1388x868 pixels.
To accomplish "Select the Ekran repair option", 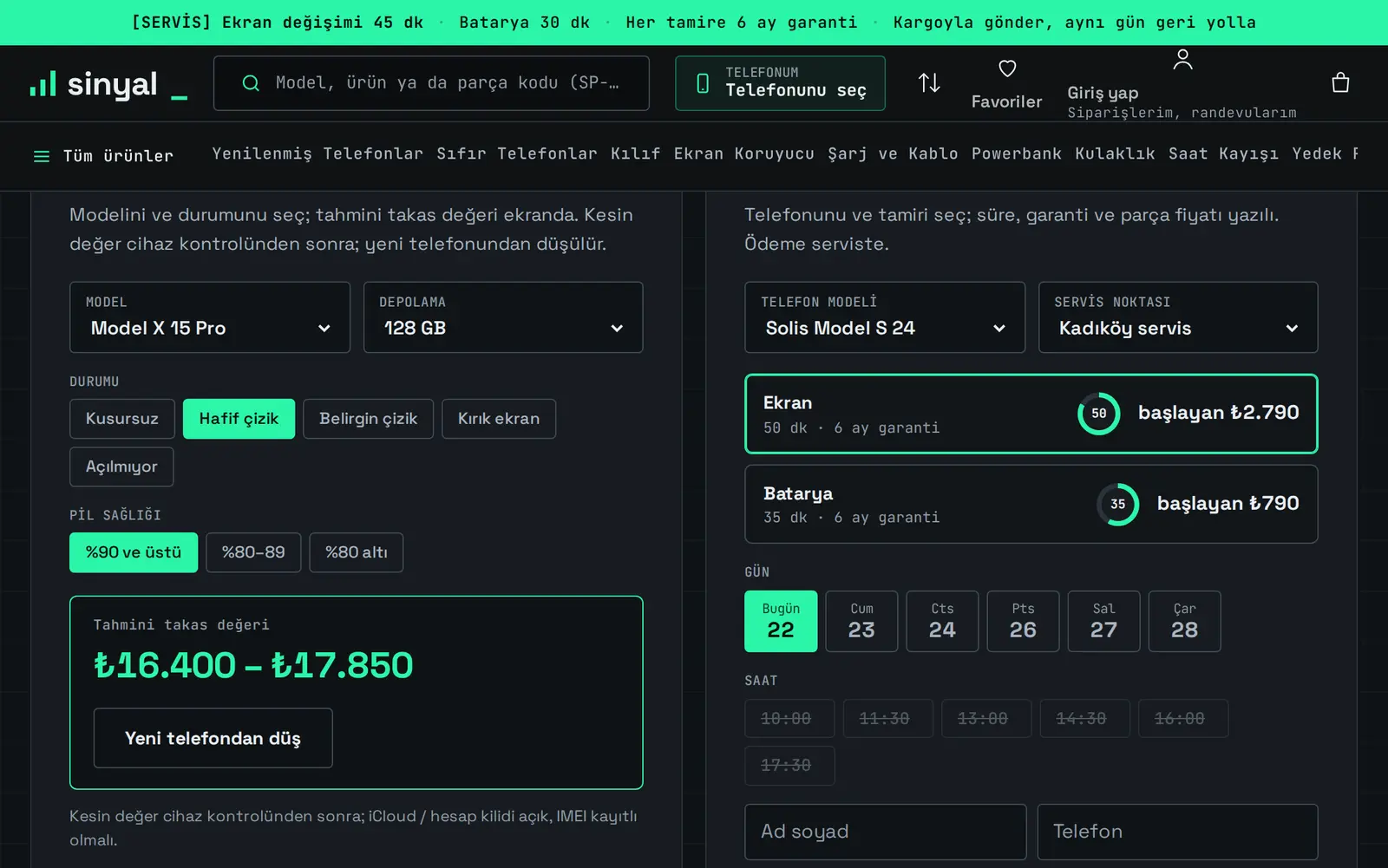I will click(x=1031, y=414).
